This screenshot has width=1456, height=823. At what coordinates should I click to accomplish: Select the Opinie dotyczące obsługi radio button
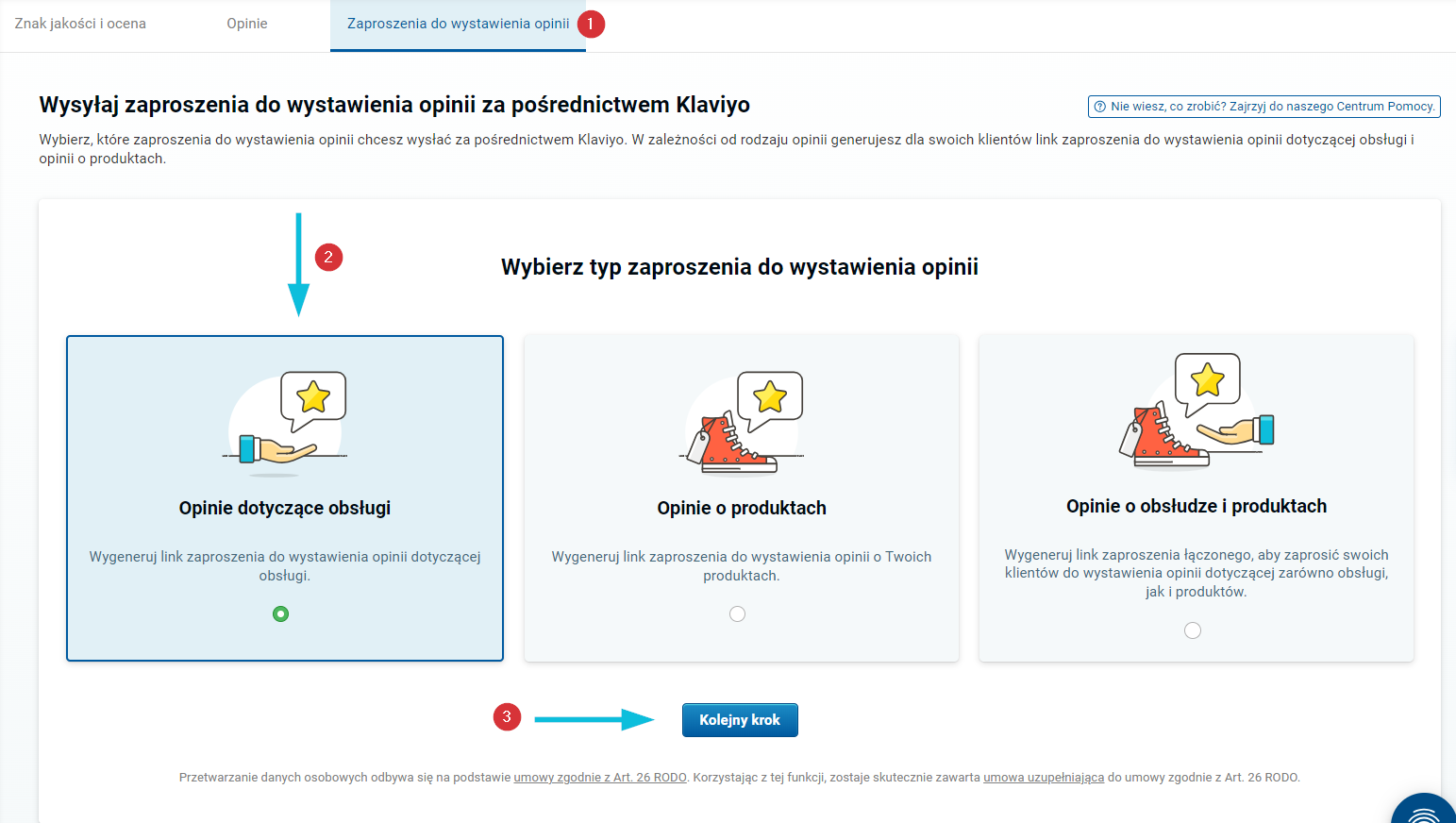pyautogui.click(x=280, y=614)
